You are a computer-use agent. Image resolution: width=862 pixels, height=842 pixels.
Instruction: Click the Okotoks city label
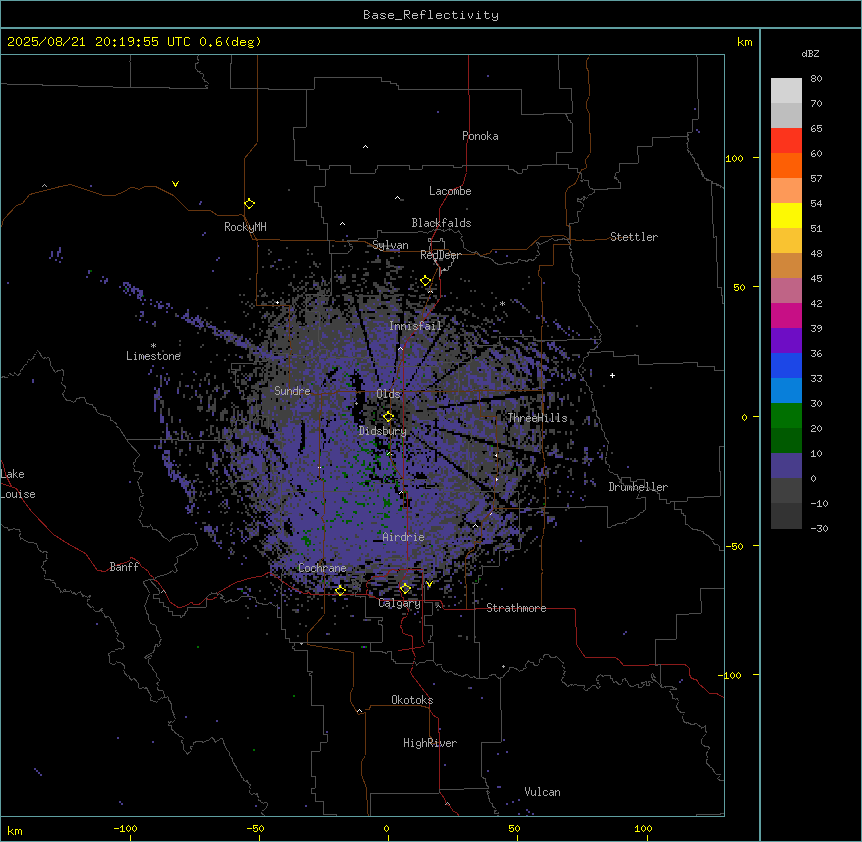[x=412, y=700]
